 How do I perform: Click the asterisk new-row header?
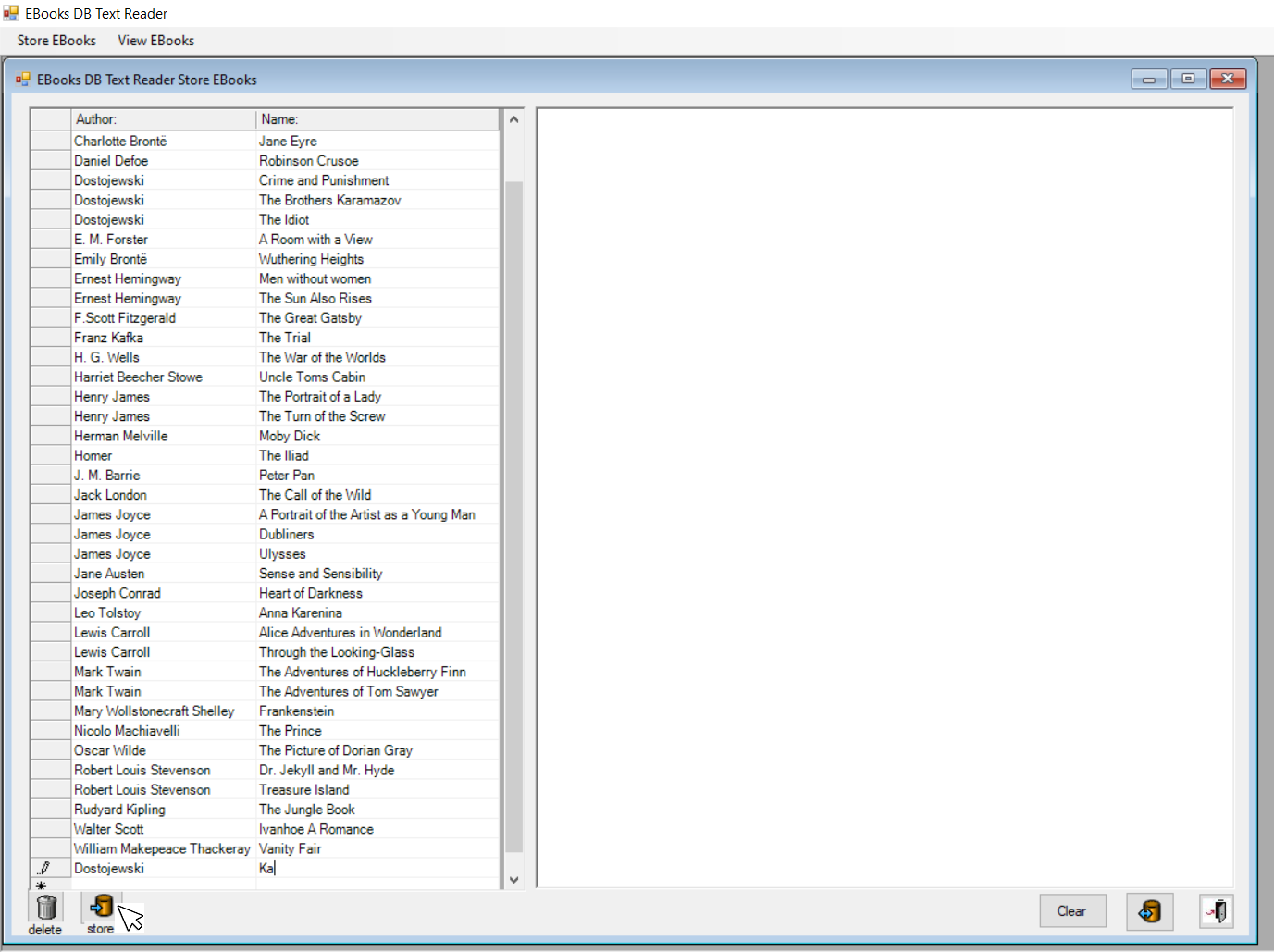[x=51, y=884]
